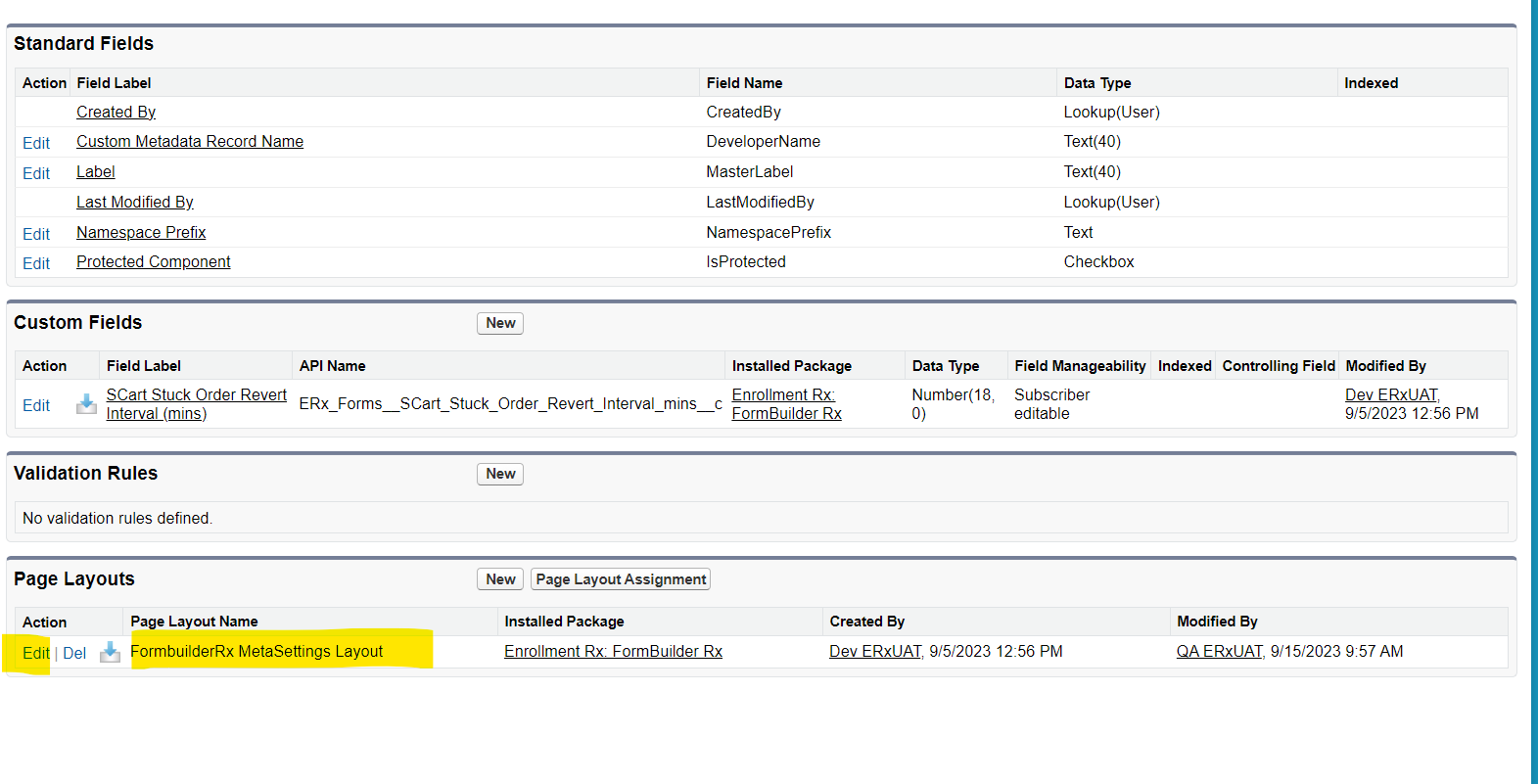This screenshot has width=1538, height=784.
Task: Edit the Namespace Prefix field
Action: click(36, 234)
